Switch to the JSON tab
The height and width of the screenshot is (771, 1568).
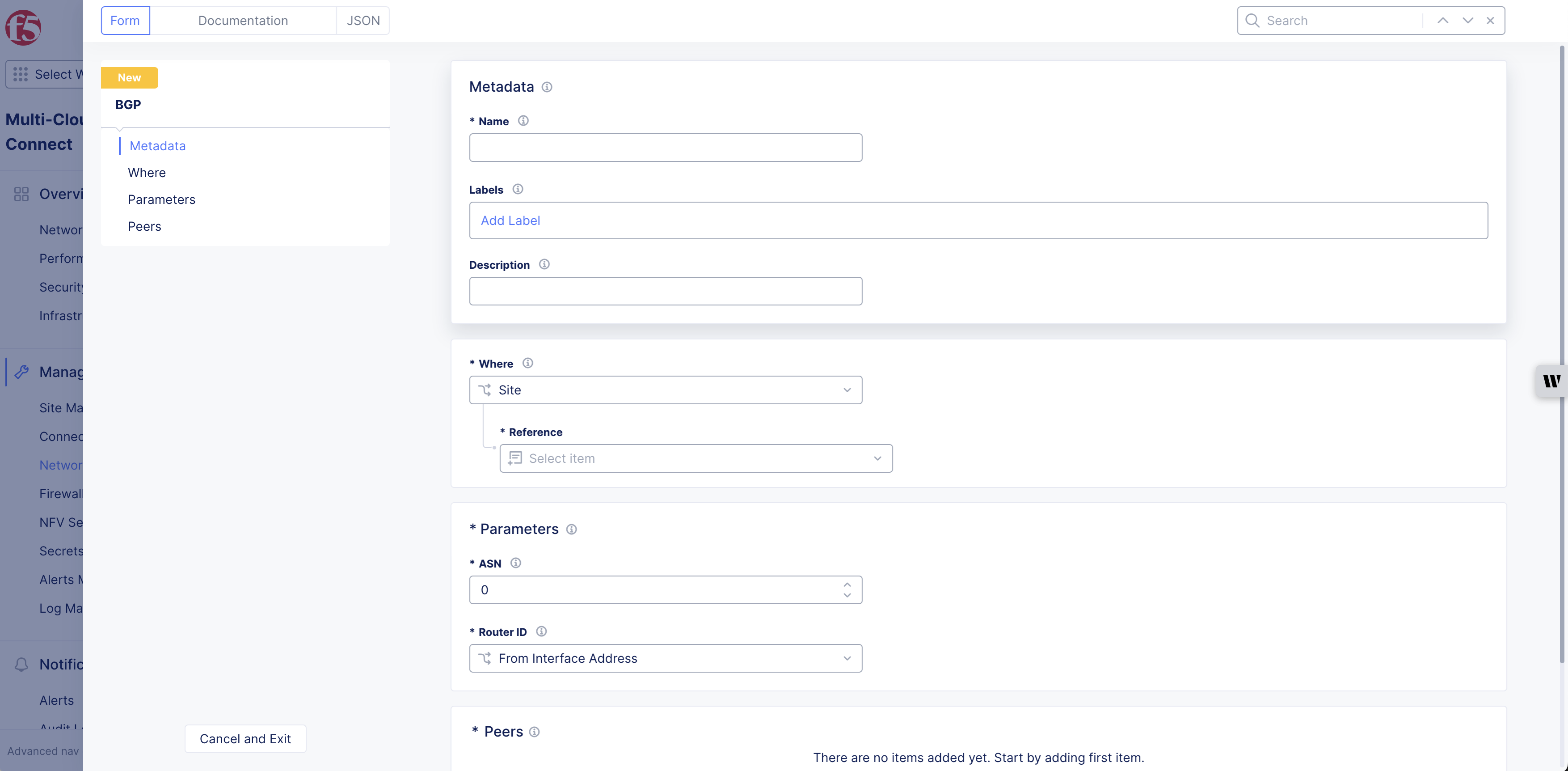coord(363,21)
